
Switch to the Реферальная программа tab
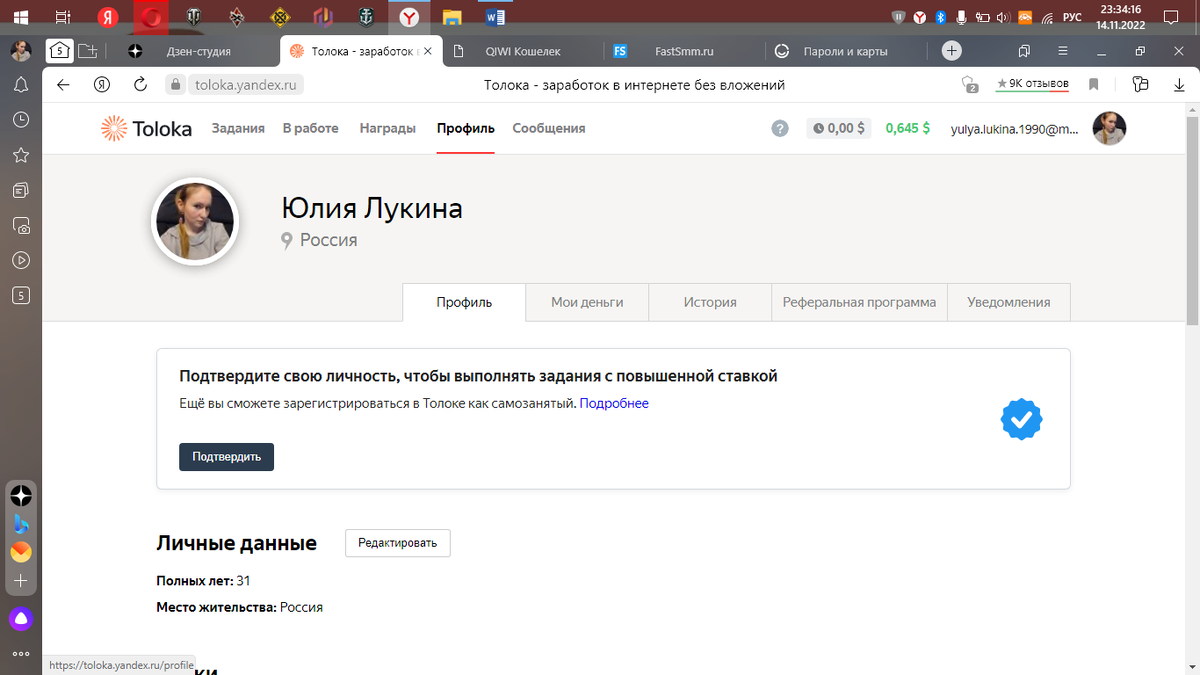859,302
